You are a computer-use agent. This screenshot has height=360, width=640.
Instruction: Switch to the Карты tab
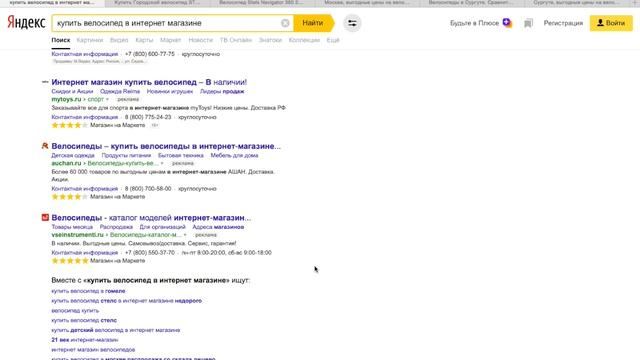click(x=144, y=40)
